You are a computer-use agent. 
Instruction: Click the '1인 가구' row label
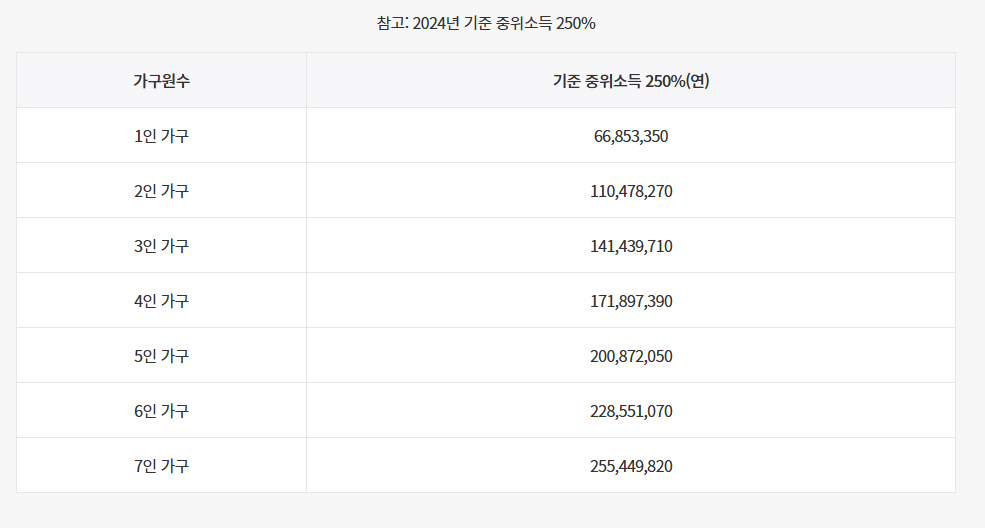coord(161,136)
